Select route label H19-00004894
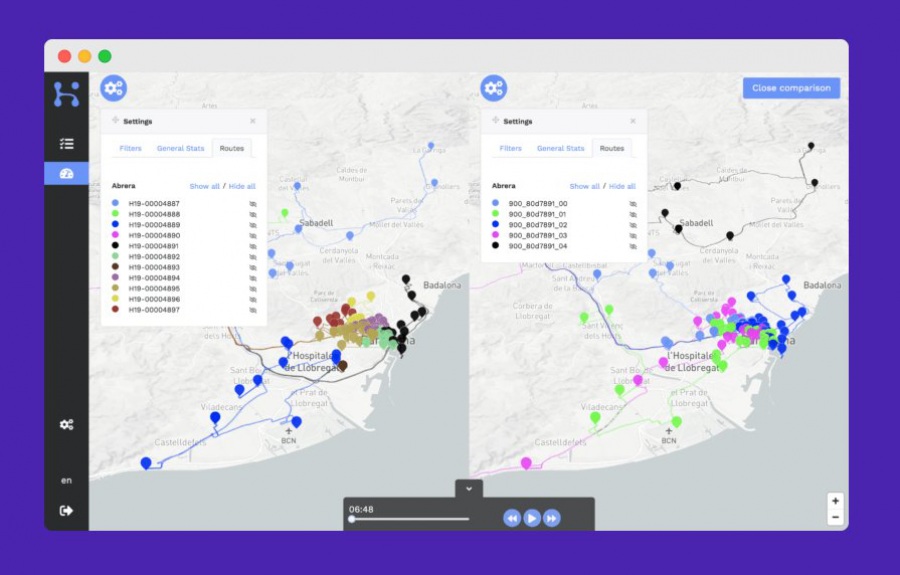 click(154, 278)
